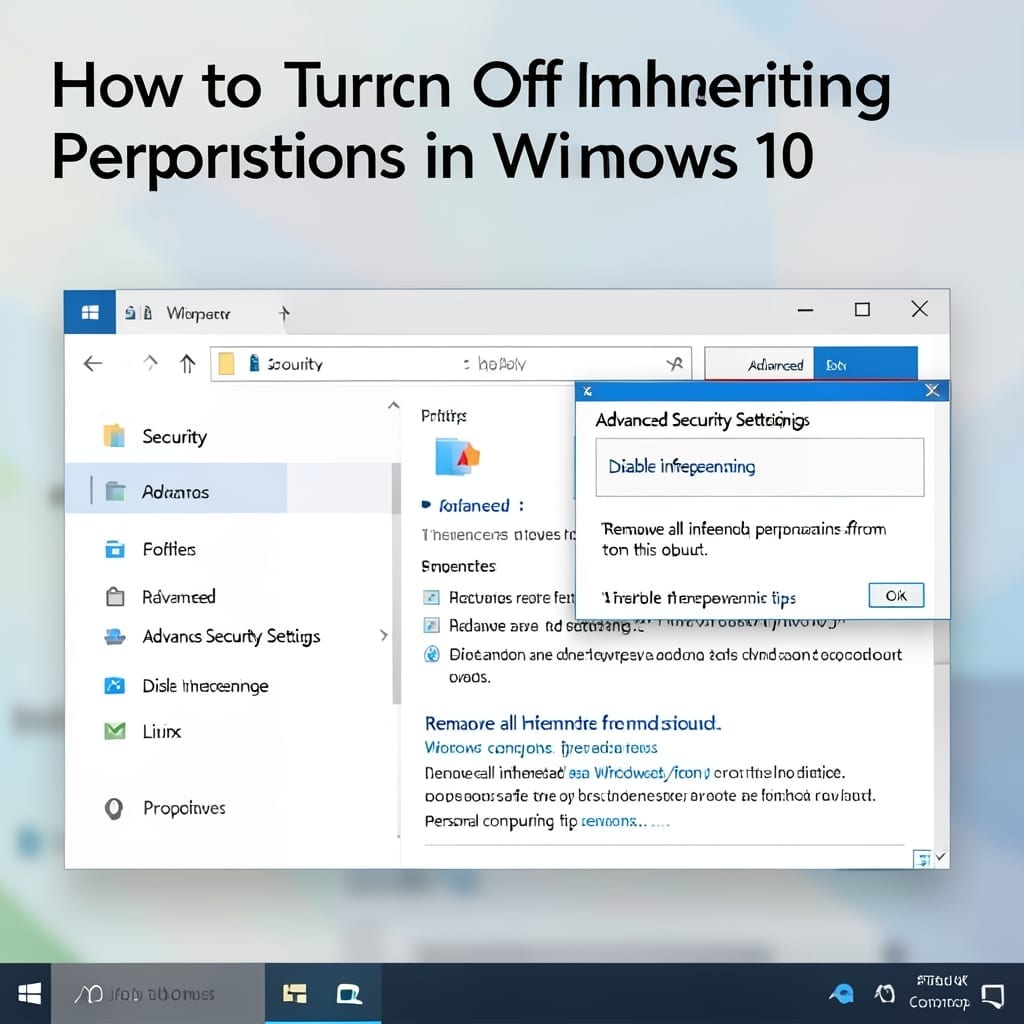Image resolution: width=1024 pixels, height=1024 pixels.
Task: Click the back arrow in the navigation bar
Action: tap(93, 364)
